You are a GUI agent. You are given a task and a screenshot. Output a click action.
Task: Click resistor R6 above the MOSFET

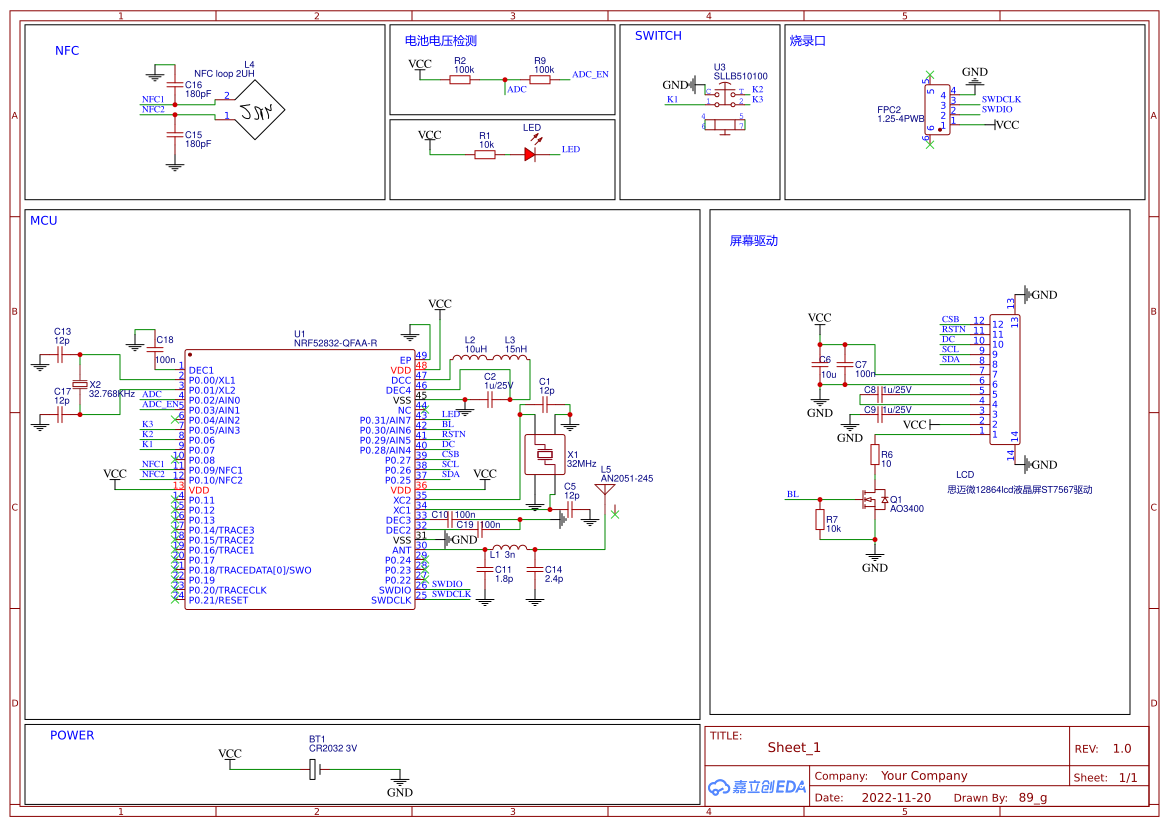[x=875, y=456]
